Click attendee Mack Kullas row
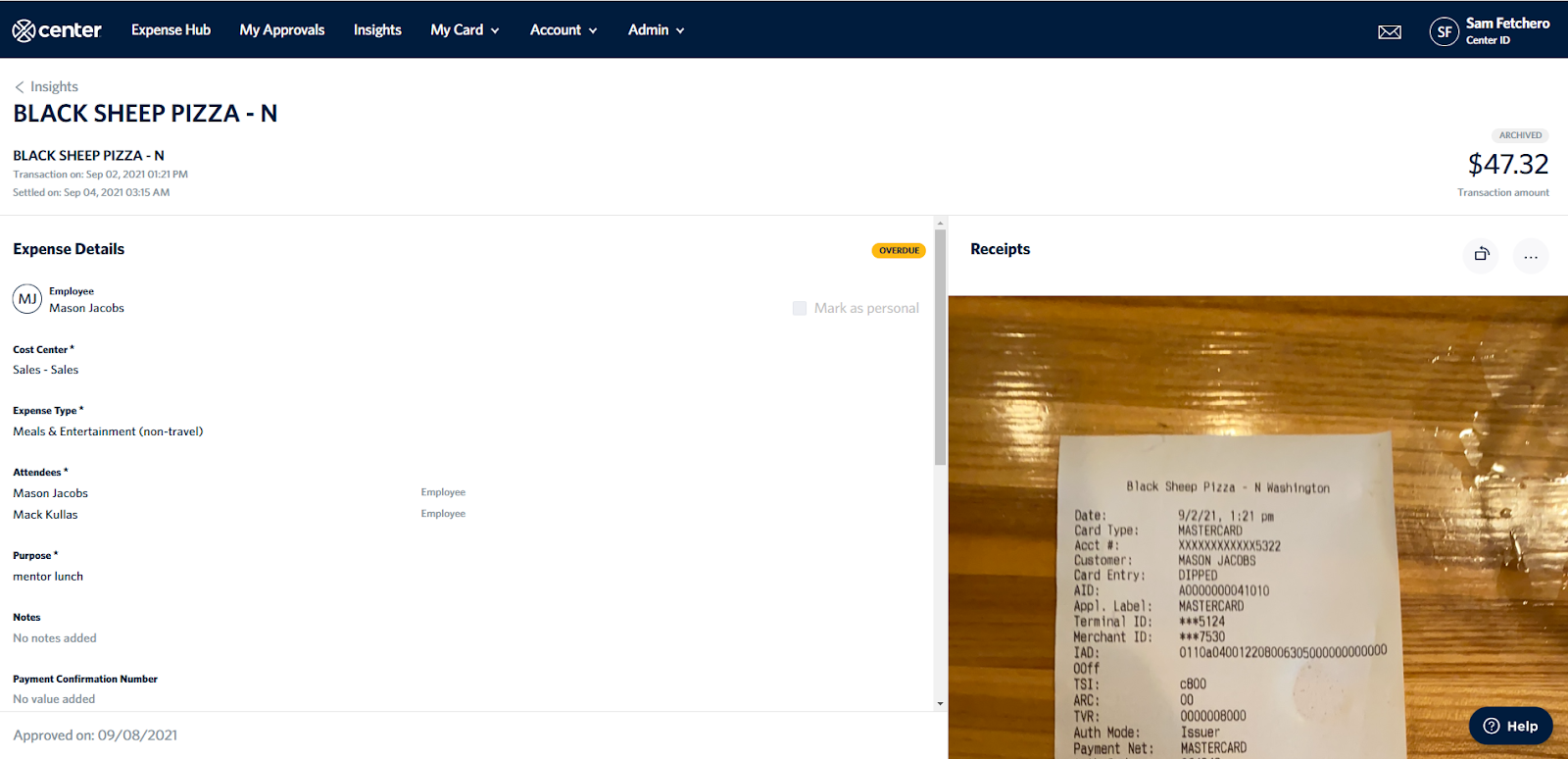This screenshot has width=1568, height=759. 239,514
